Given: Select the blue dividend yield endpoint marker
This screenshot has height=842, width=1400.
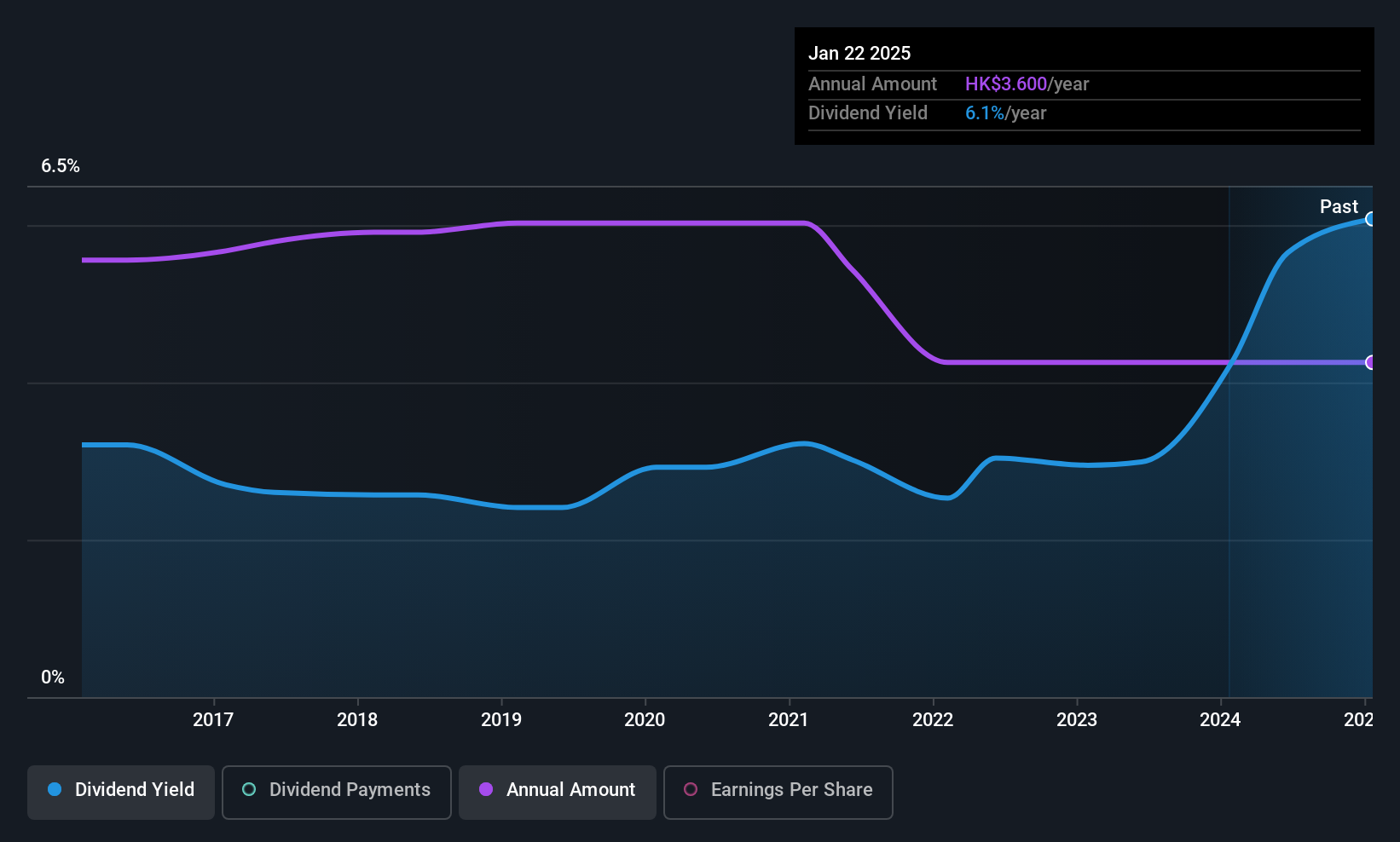Looking at the screenshot, I should [1370, 219].
